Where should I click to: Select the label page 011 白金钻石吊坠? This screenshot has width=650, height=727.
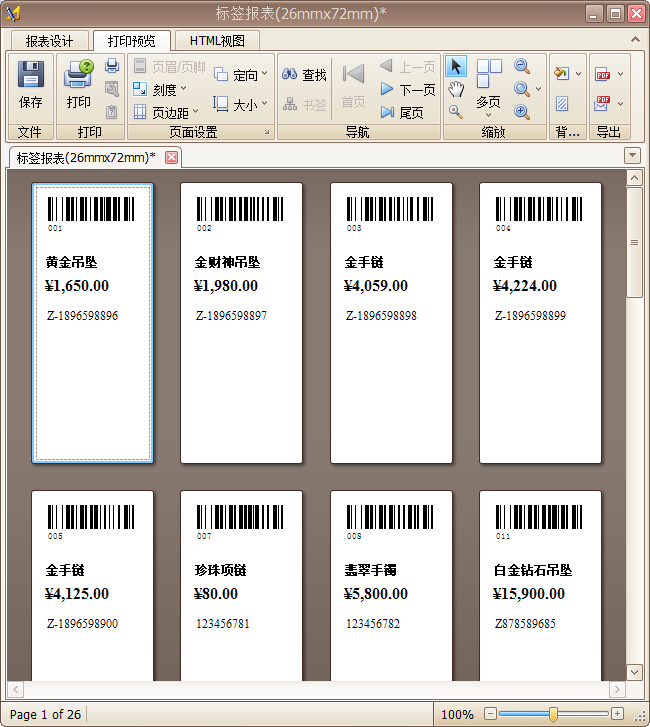pos(540,586)
